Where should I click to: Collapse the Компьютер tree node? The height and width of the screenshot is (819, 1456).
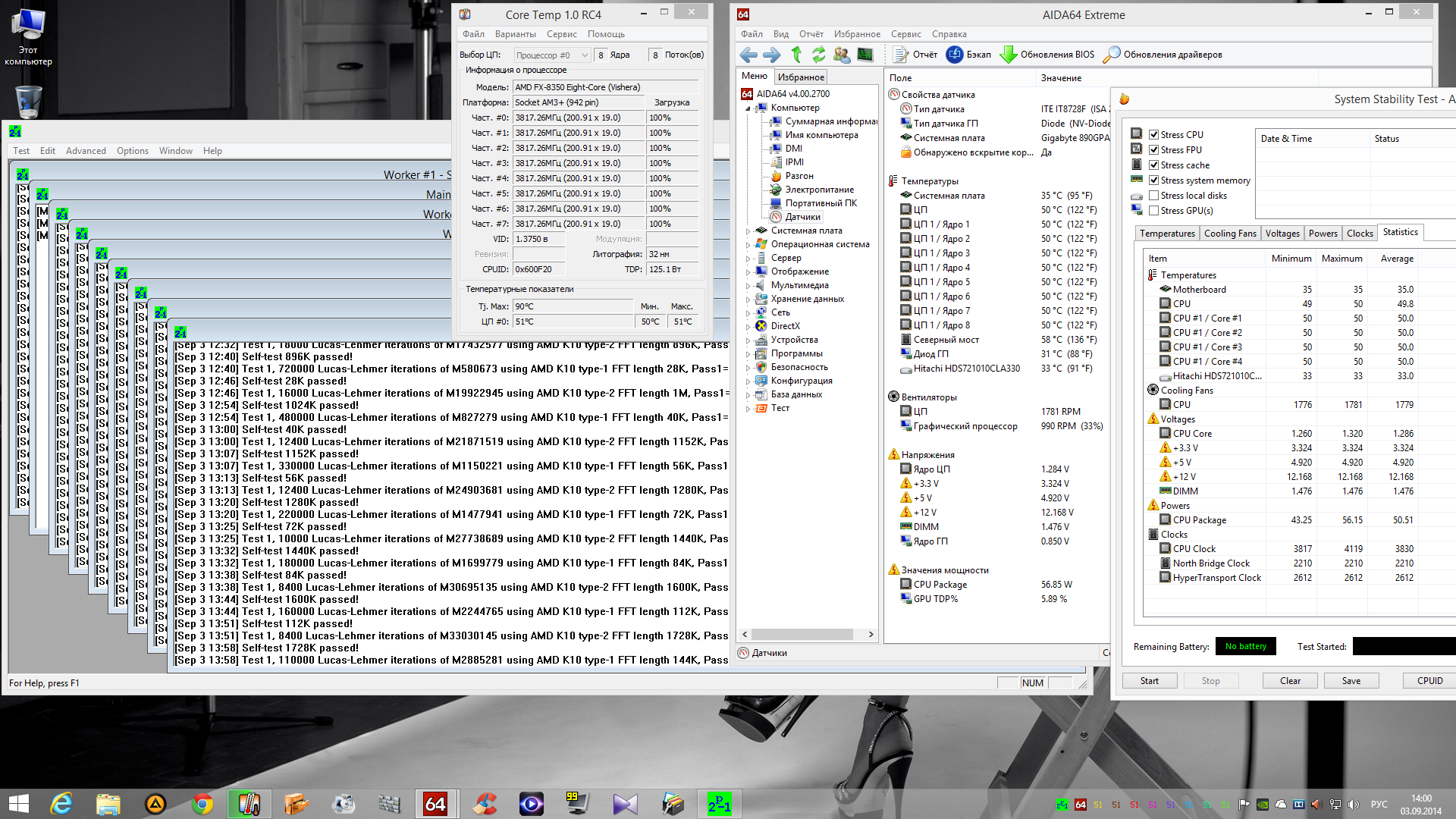pos(748,108)
